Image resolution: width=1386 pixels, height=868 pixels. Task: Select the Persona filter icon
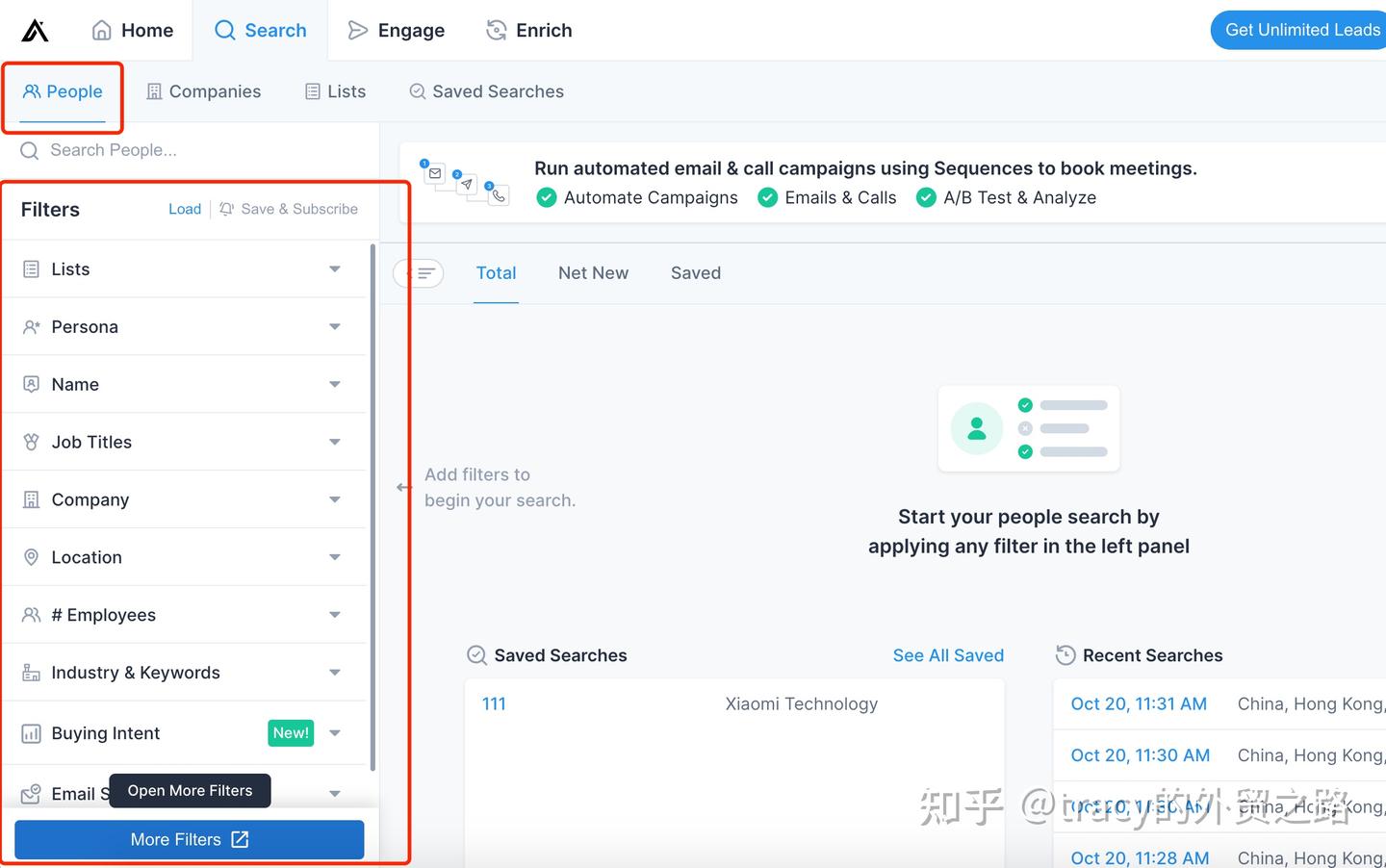[x=30, y=326]
